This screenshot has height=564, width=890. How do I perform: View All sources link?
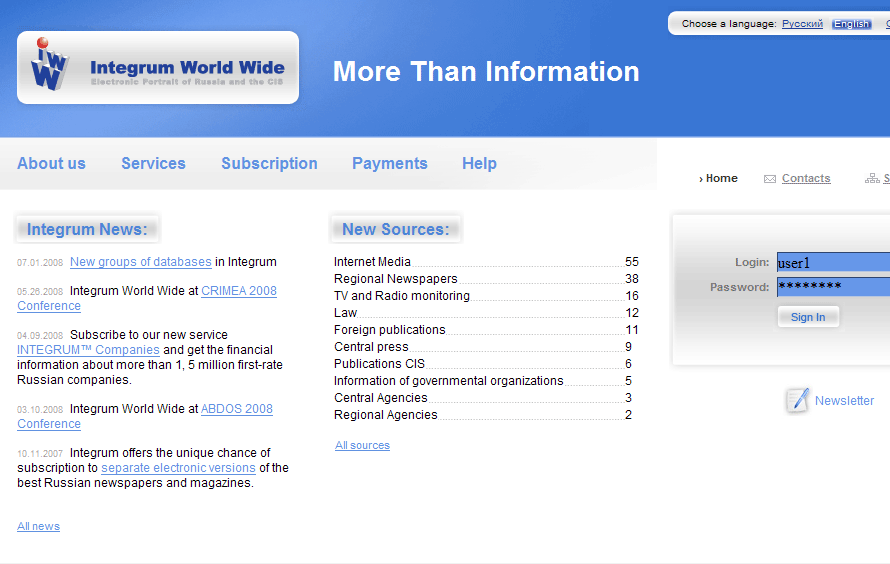362,445
